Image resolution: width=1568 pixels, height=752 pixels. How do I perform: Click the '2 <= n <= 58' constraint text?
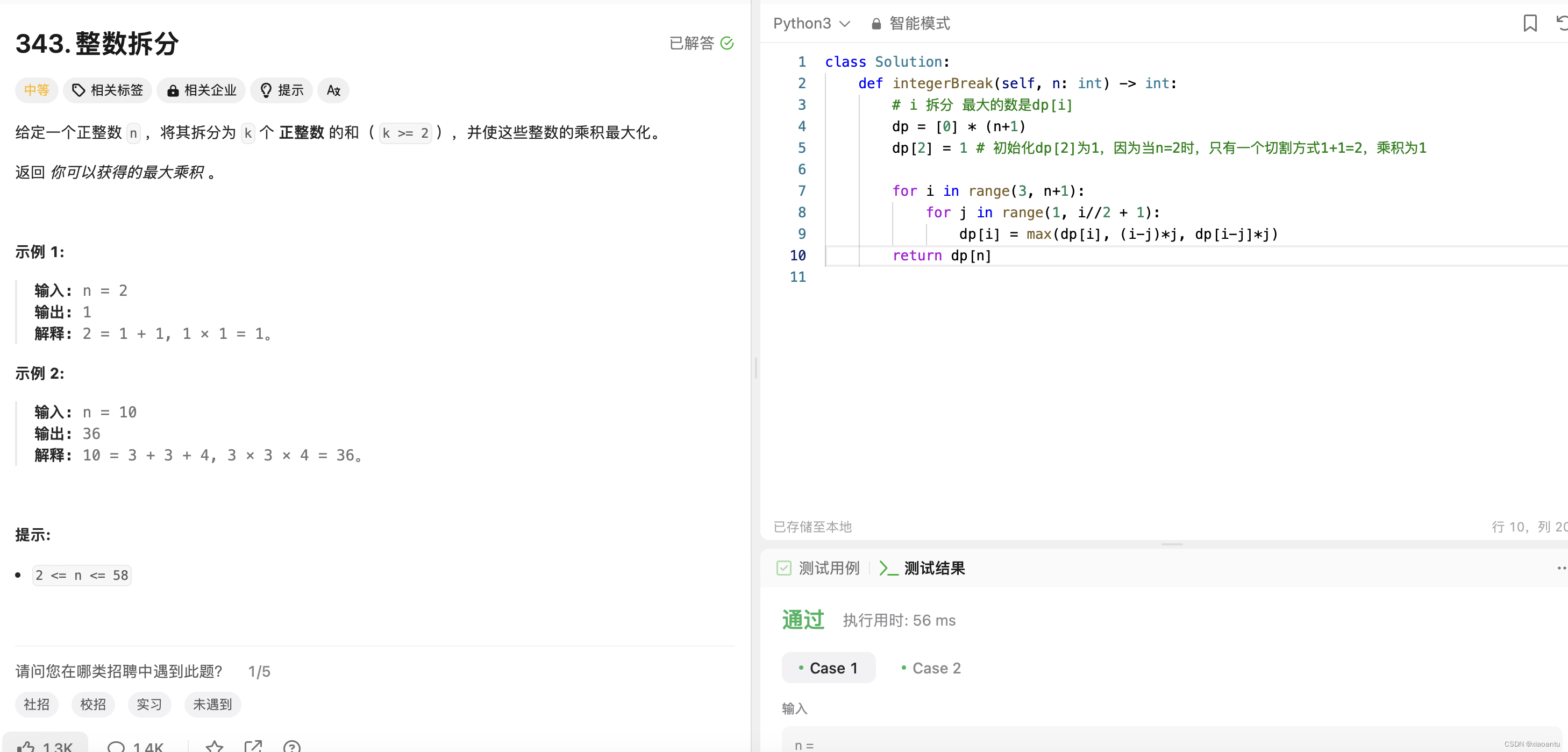click(82, 576)
